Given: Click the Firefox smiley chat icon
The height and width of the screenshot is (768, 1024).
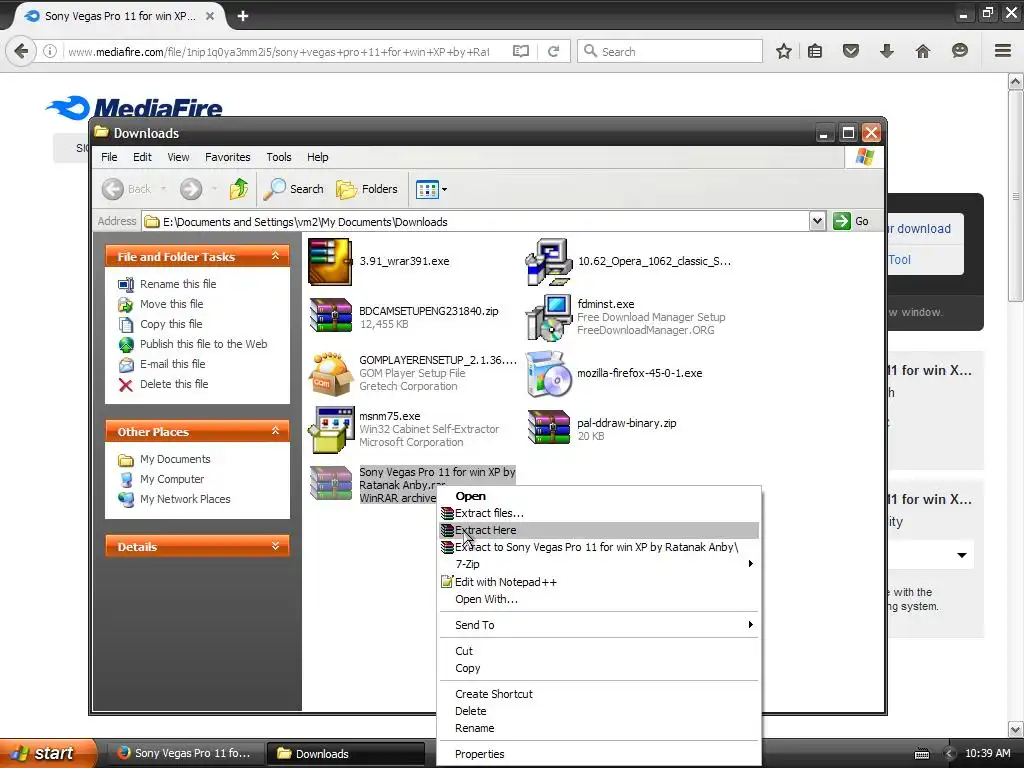Looking at the screenshot, I should (959, 51).
